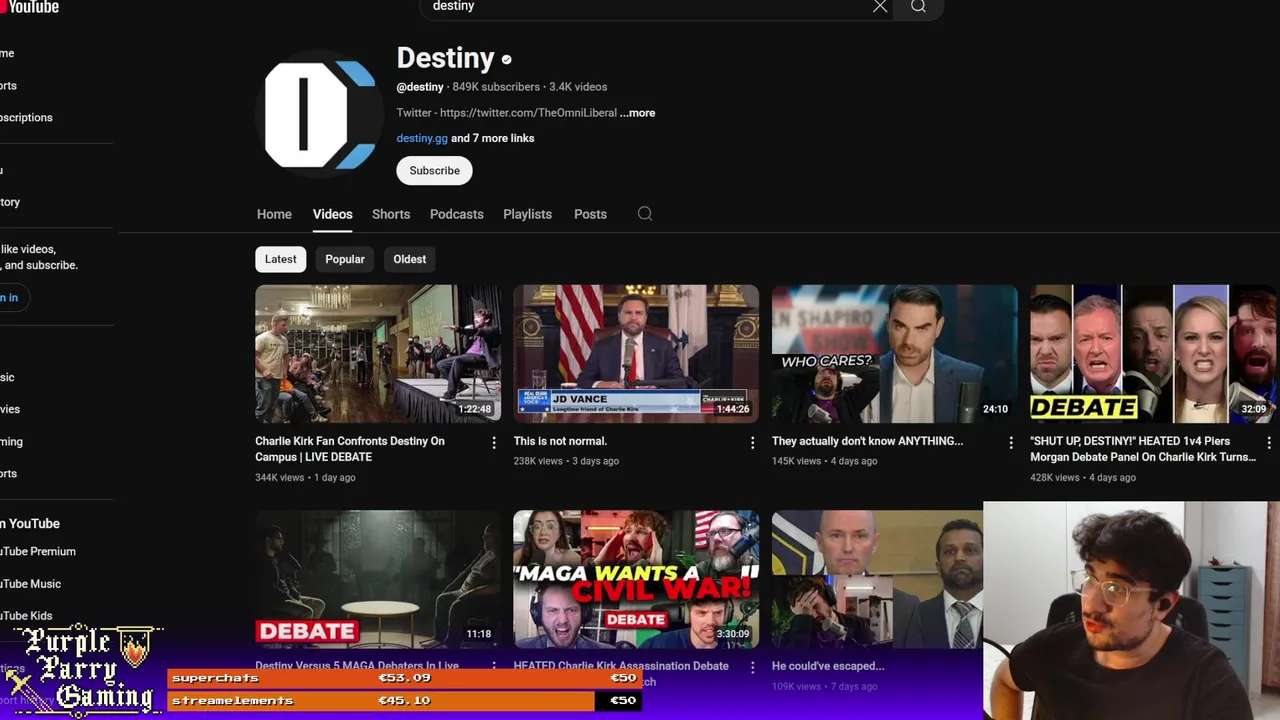Image resolution: width=1280 pixels, height=720 pixels.
Task: Click the Purple Parry Gaming logo
Action: [x=82, y=669]
